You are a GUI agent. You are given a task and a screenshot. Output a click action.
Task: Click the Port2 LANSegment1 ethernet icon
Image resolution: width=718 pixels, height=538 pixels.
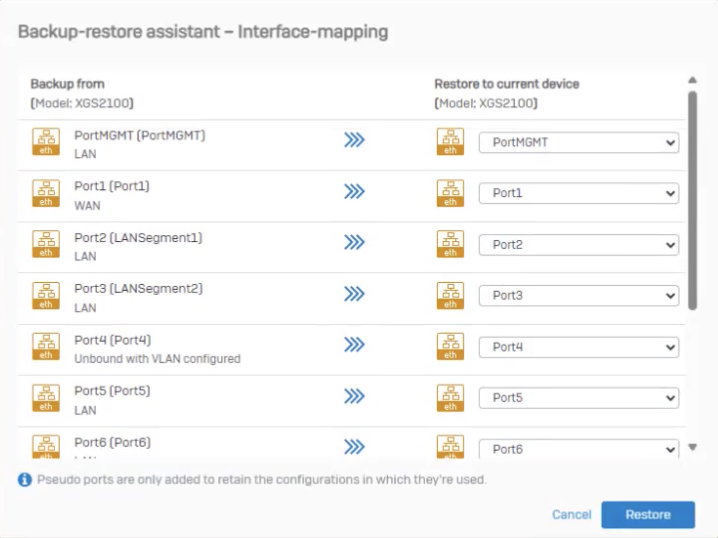pos(46,245)
